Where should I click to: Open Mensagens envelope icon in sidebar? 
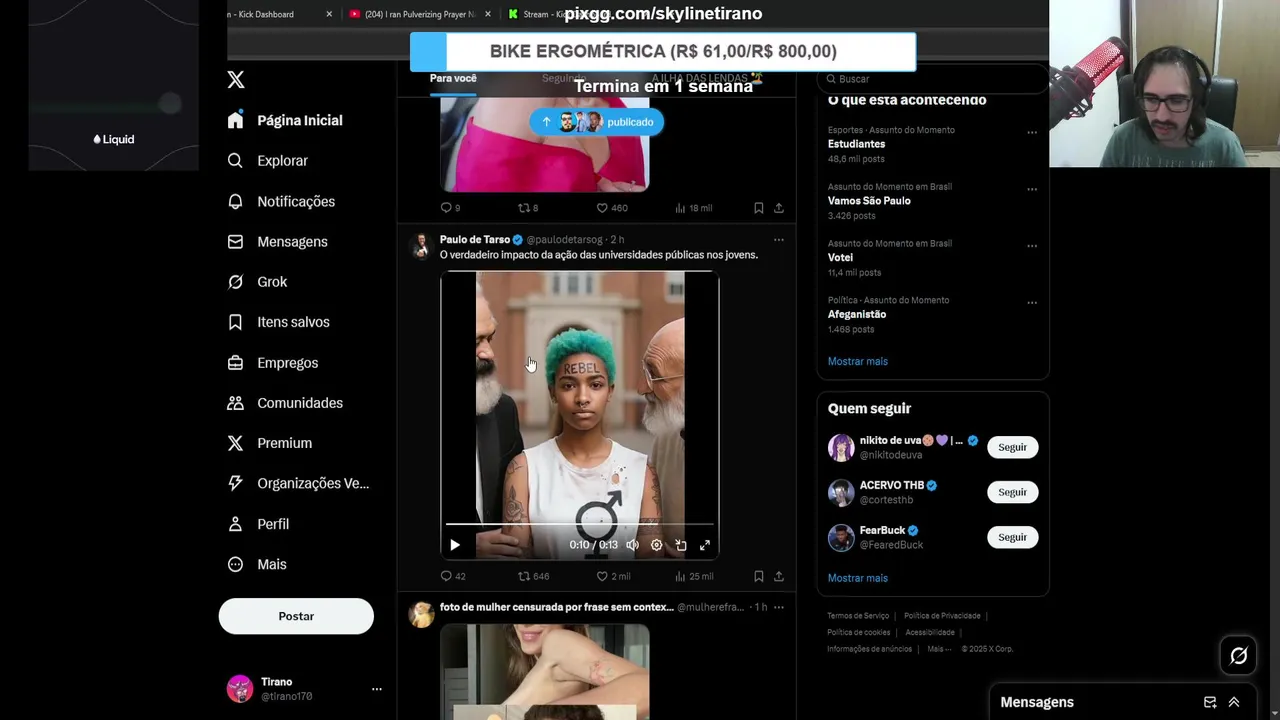click(235, 242)
